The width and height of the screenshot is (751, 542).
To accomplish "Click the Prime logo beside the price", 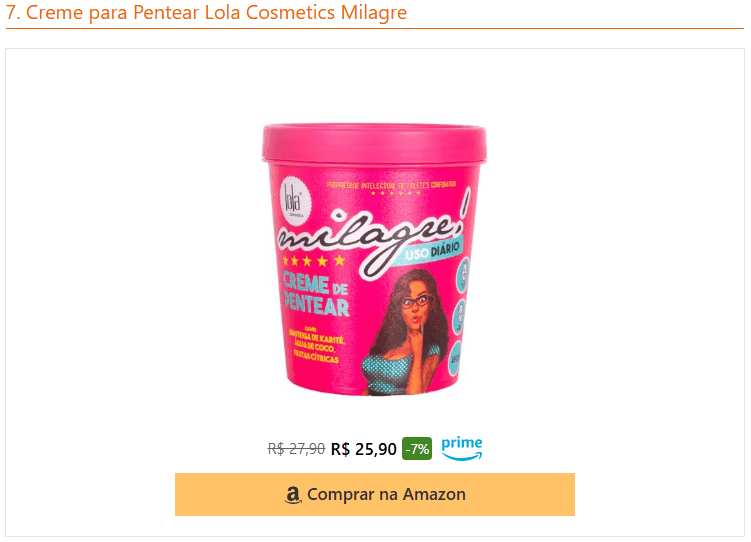I will coord(462,449).
